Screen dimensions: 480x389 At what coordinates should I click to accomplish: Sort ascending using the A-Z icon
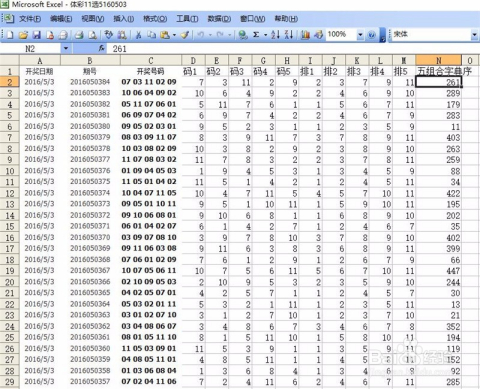pos(275,34)
